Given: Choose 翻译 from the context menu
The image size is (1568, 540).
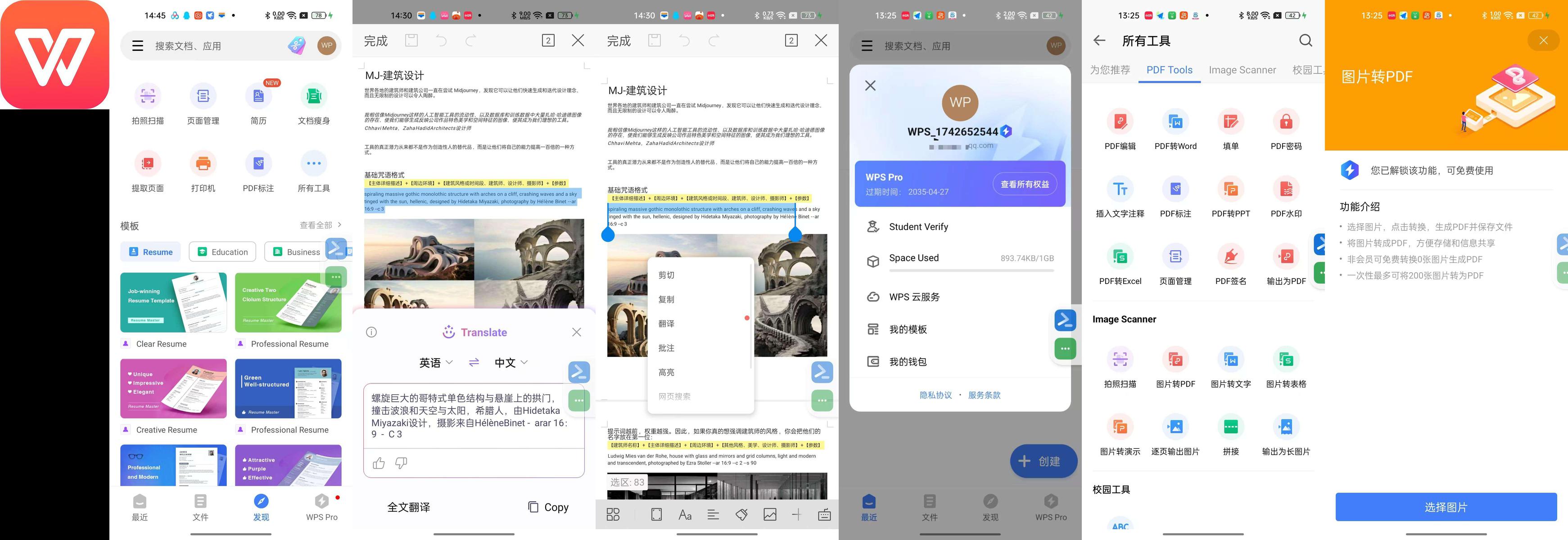Looking at the screenshot, I should [667, 324].
